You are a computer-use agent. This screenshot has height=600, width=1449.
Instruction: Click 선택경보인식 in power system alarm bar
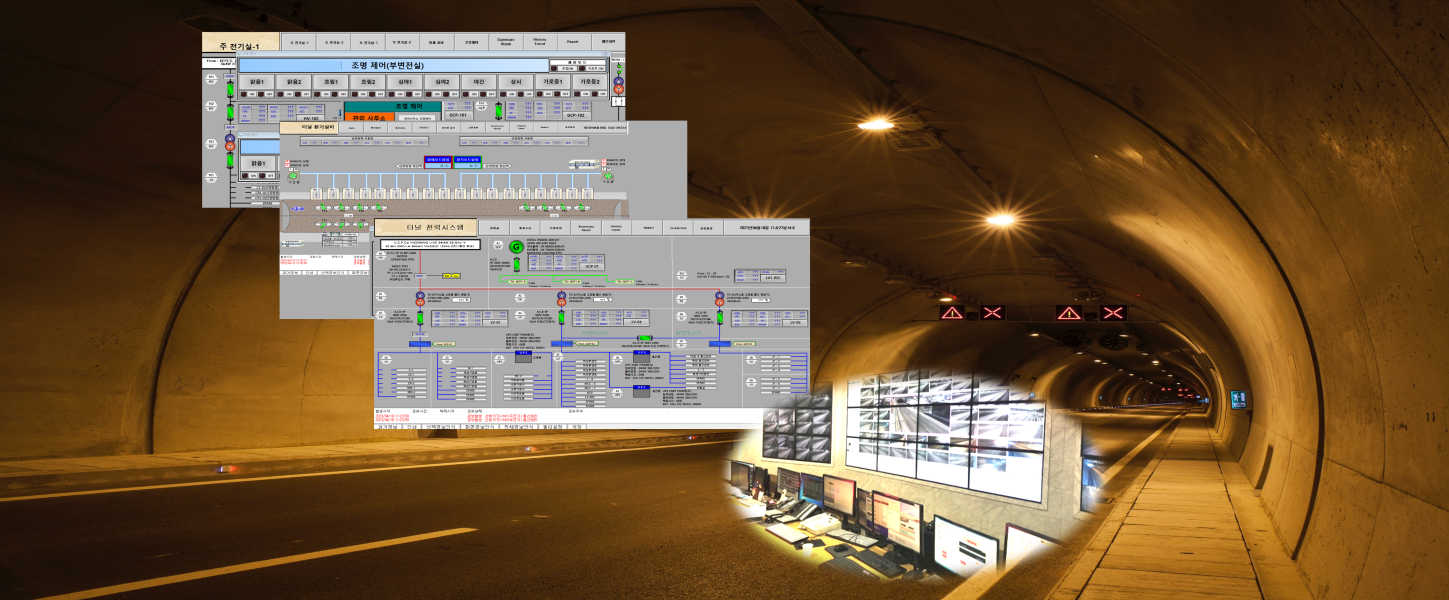pyautogui.click(x=441, y=426)
